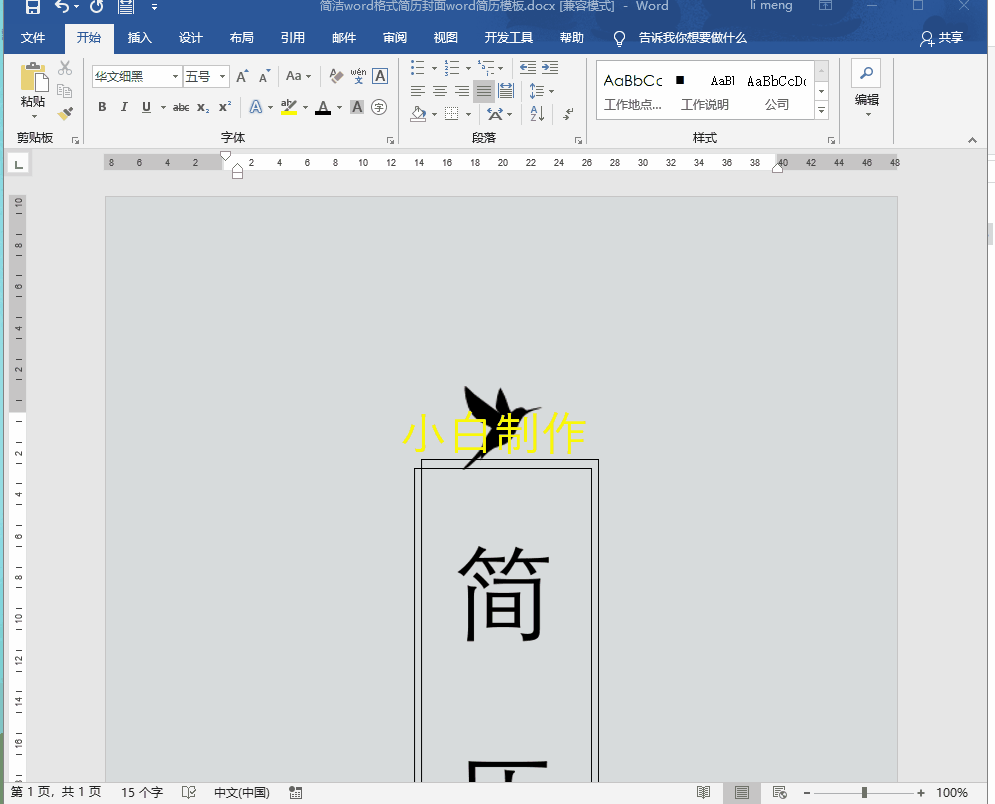Center the paragraph text

pos(440,91)
